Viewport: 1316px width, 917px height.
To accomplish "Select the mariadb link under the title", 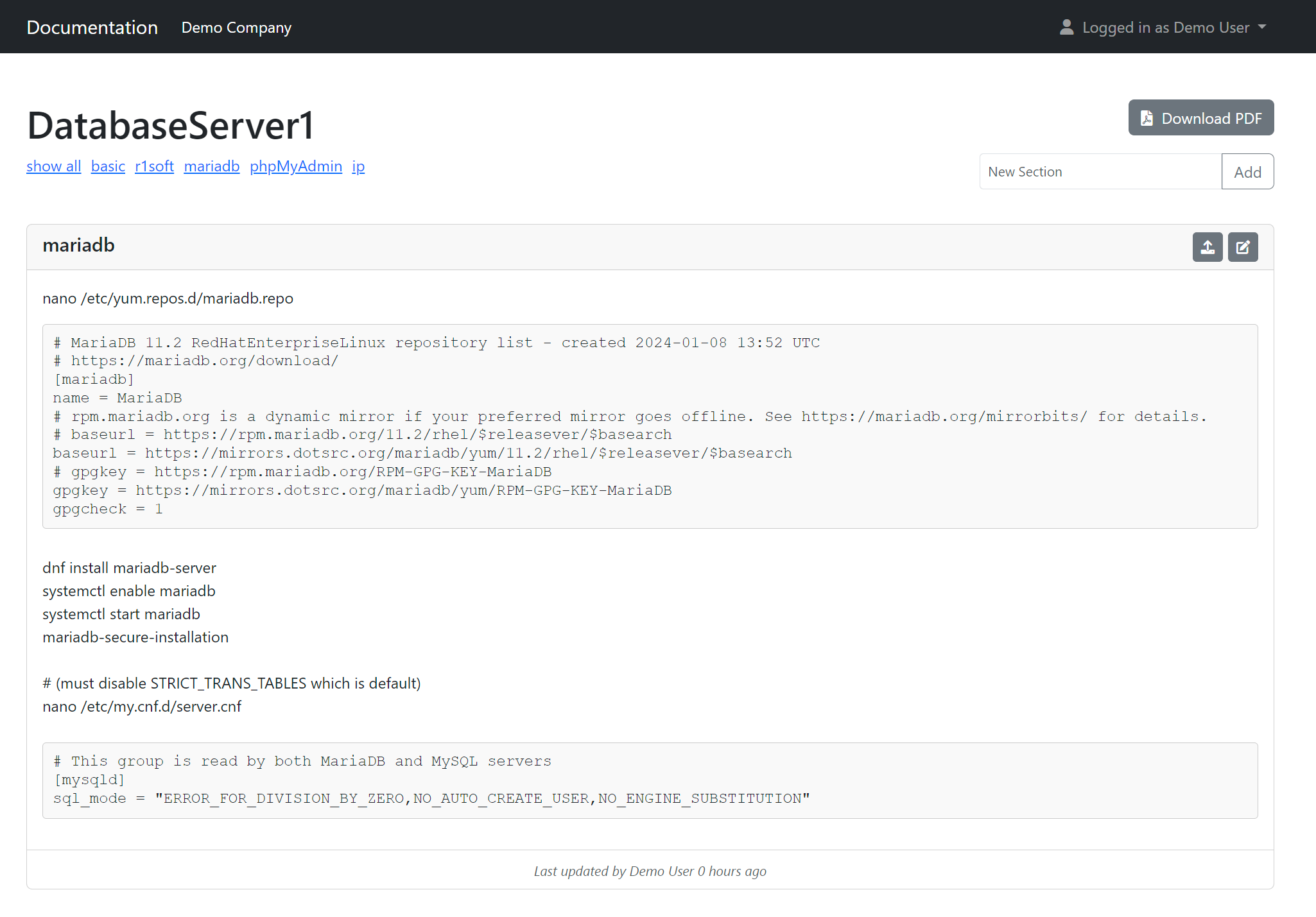I will 212,166.
